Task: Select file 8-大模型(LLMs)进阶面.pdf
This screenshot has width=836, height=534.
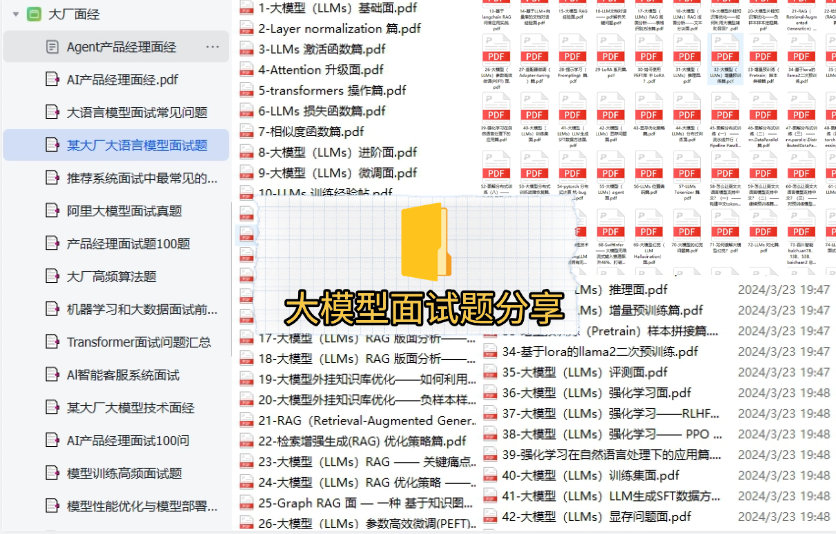Action: coord(337,152)
